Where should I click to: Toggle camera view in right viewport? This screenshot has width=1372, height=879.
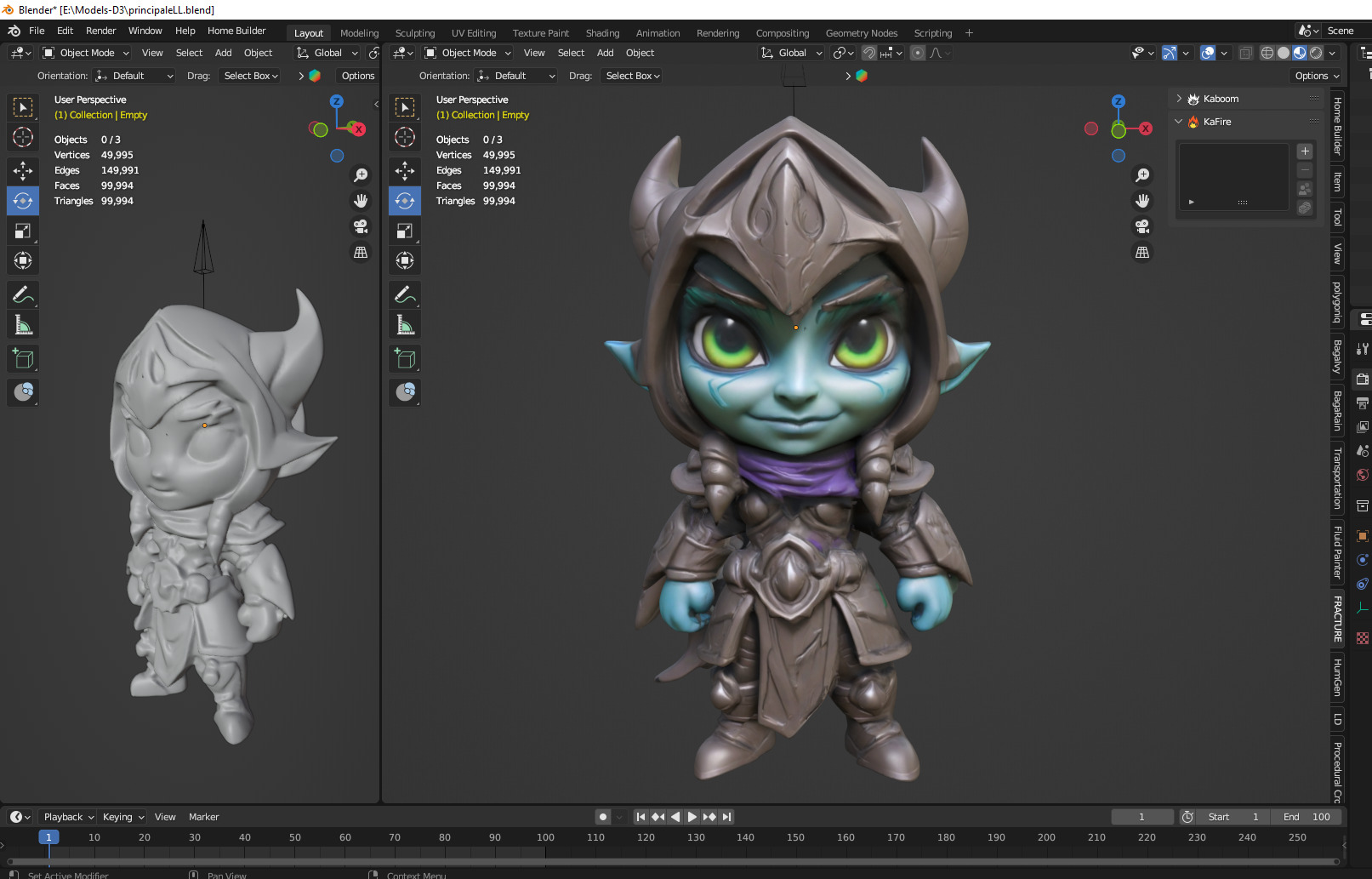(x=1142, y=226)
